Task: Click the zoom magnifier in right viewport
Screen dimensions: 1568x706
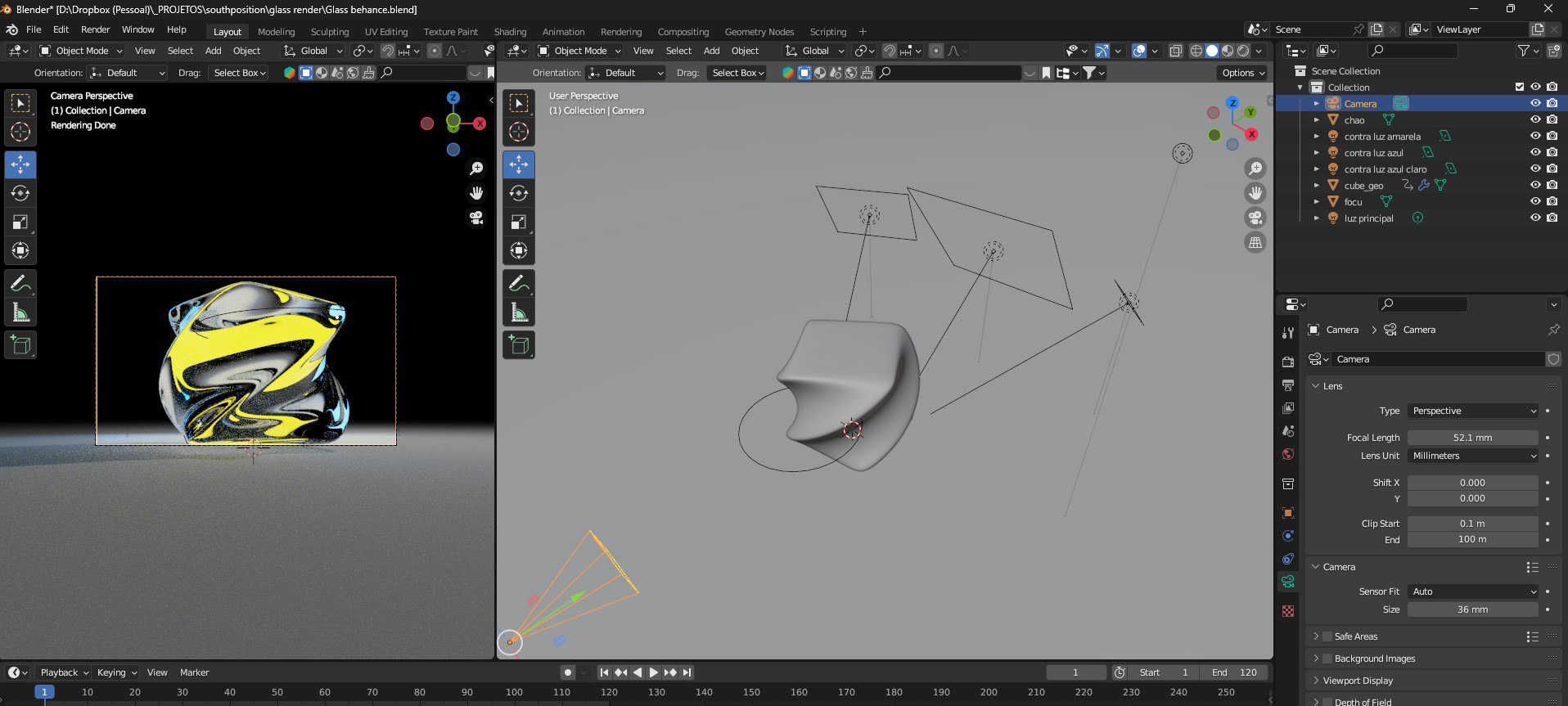Action: pos(1255,169)
